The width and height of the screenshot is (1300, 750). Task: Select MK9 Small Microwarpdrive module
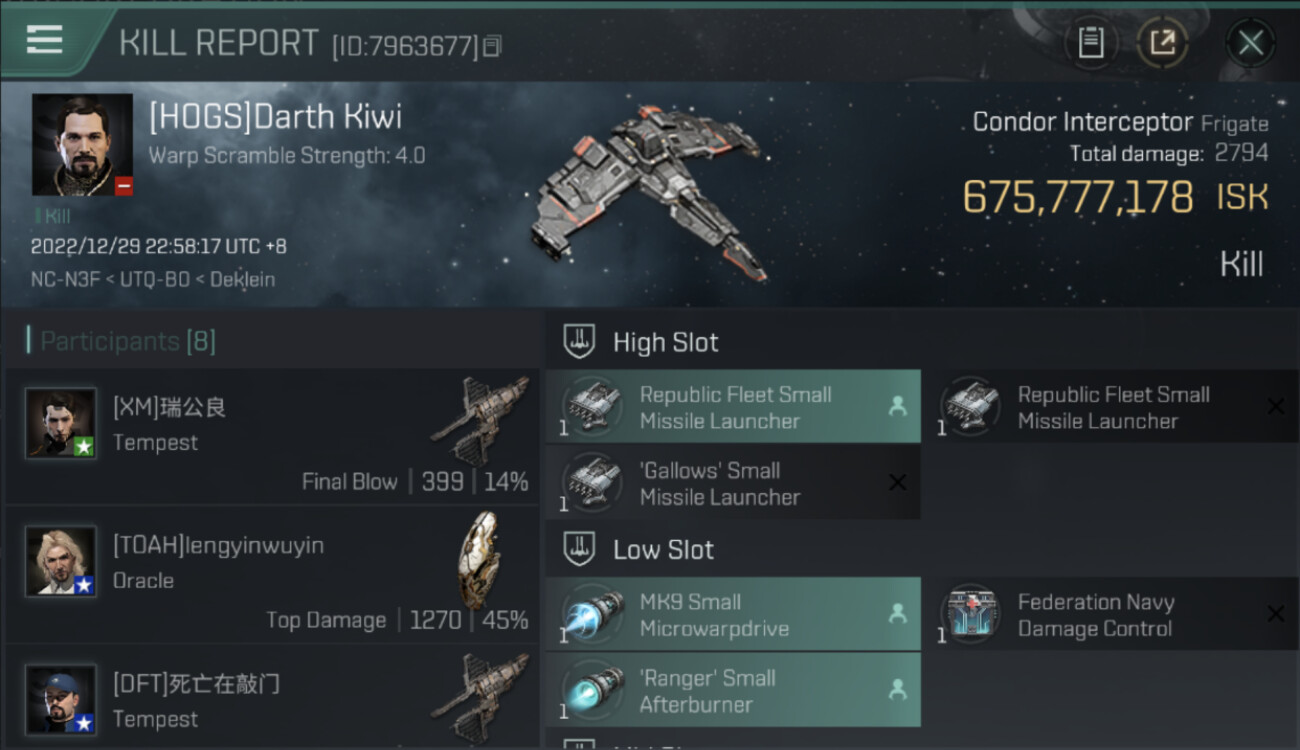(733, 615)
